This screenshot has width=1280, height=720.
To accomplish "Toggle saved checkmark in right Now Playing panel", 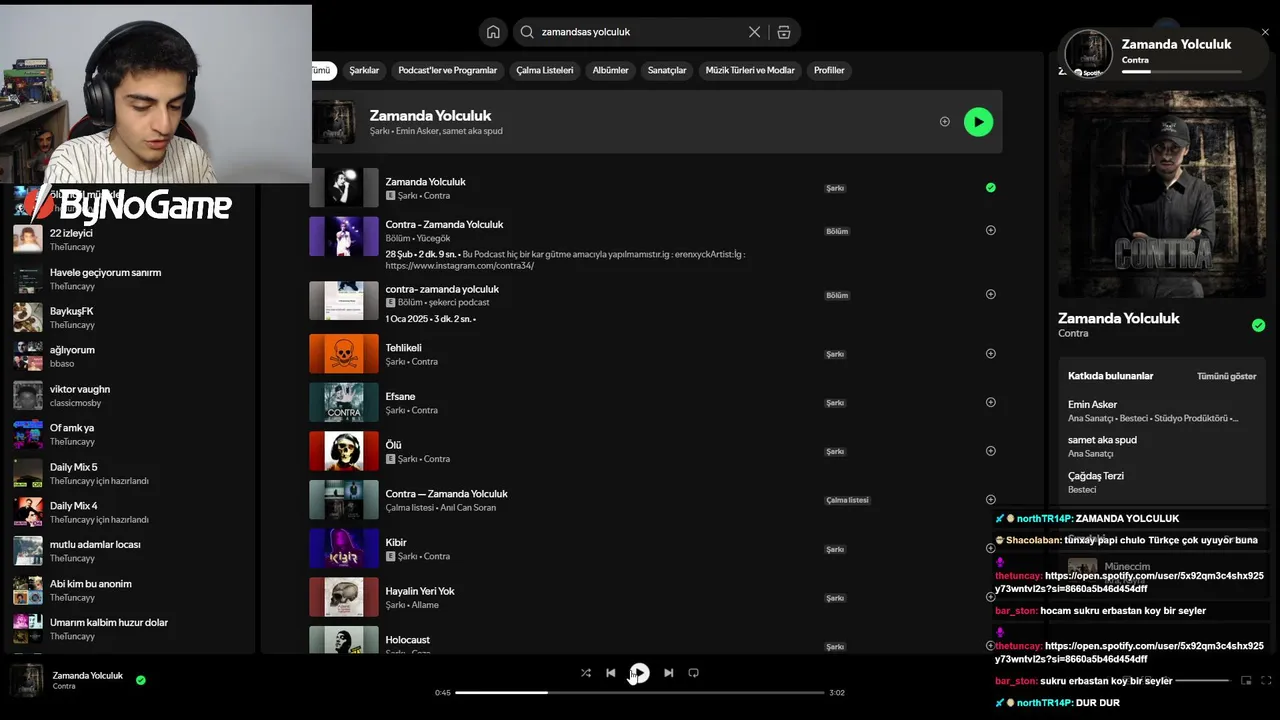I will click(1258, 325).
